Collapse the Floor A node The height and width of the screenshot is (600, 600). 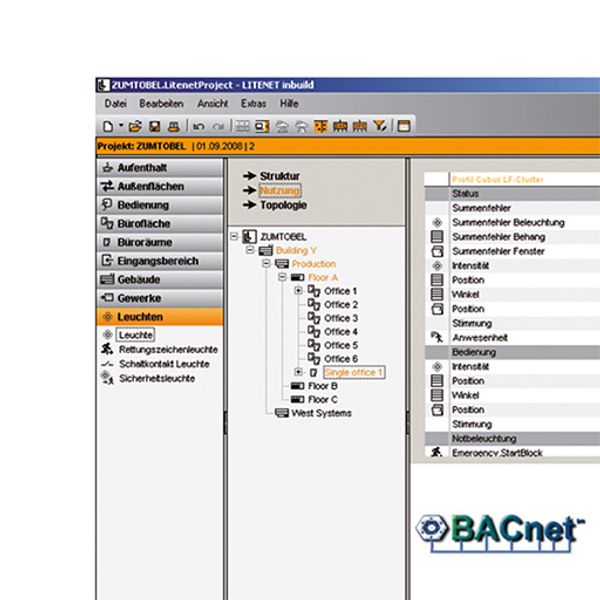pos(282,277)
